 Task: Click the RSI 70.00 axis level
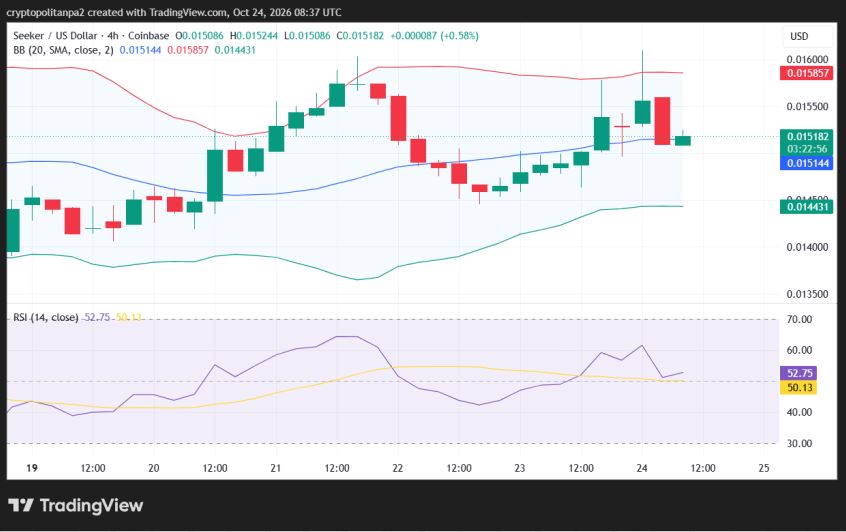[799, 319]
